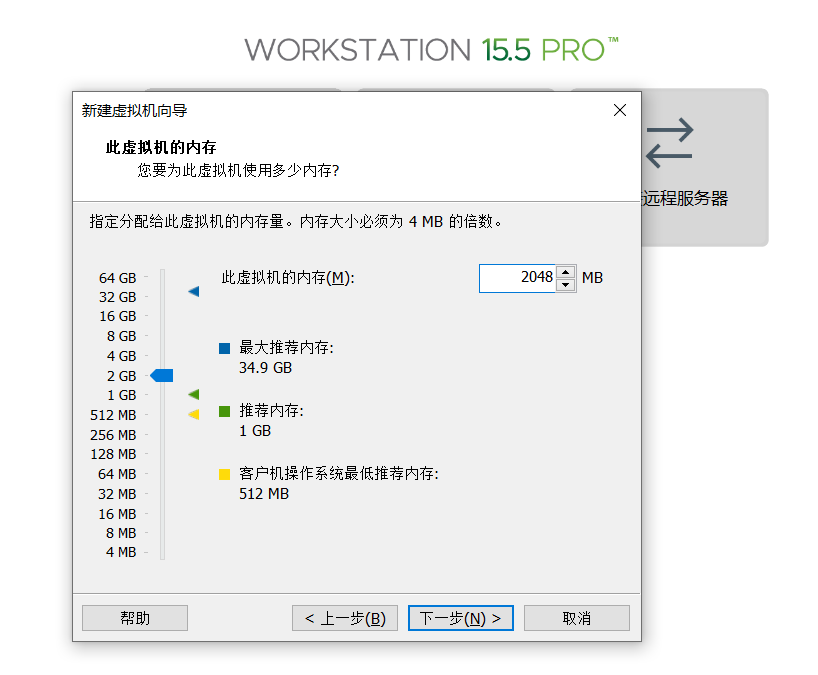Click the 16 GB scale label
Viewport: 818px width, 675px height.
(x=117, y=317)
